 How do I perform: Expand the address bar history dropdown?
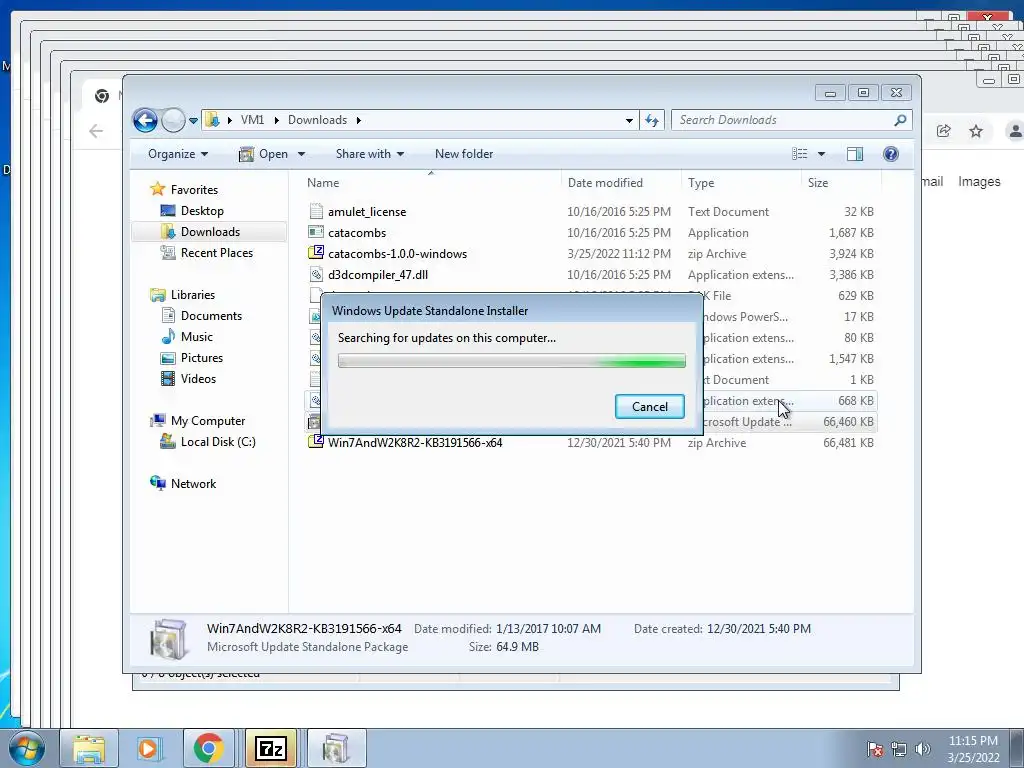[x=629, y=120]
